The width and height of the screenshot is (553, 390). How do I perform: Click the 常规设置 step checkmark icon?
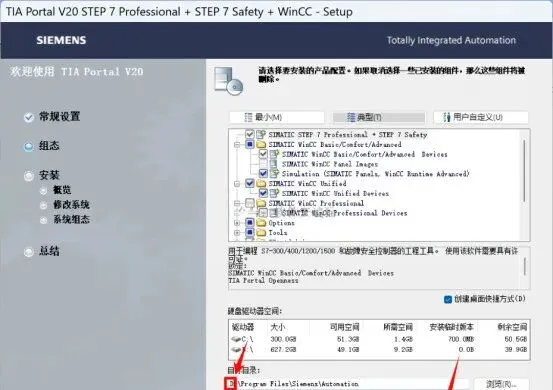29,117
